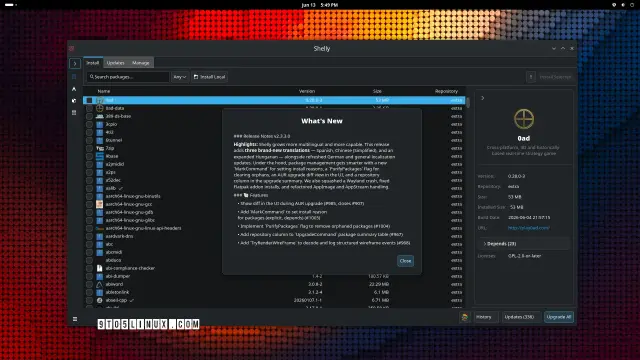Screen dimensions: 640x360
Task: Click the upload icon beside Install Selected
Action: tap(531, 77)
